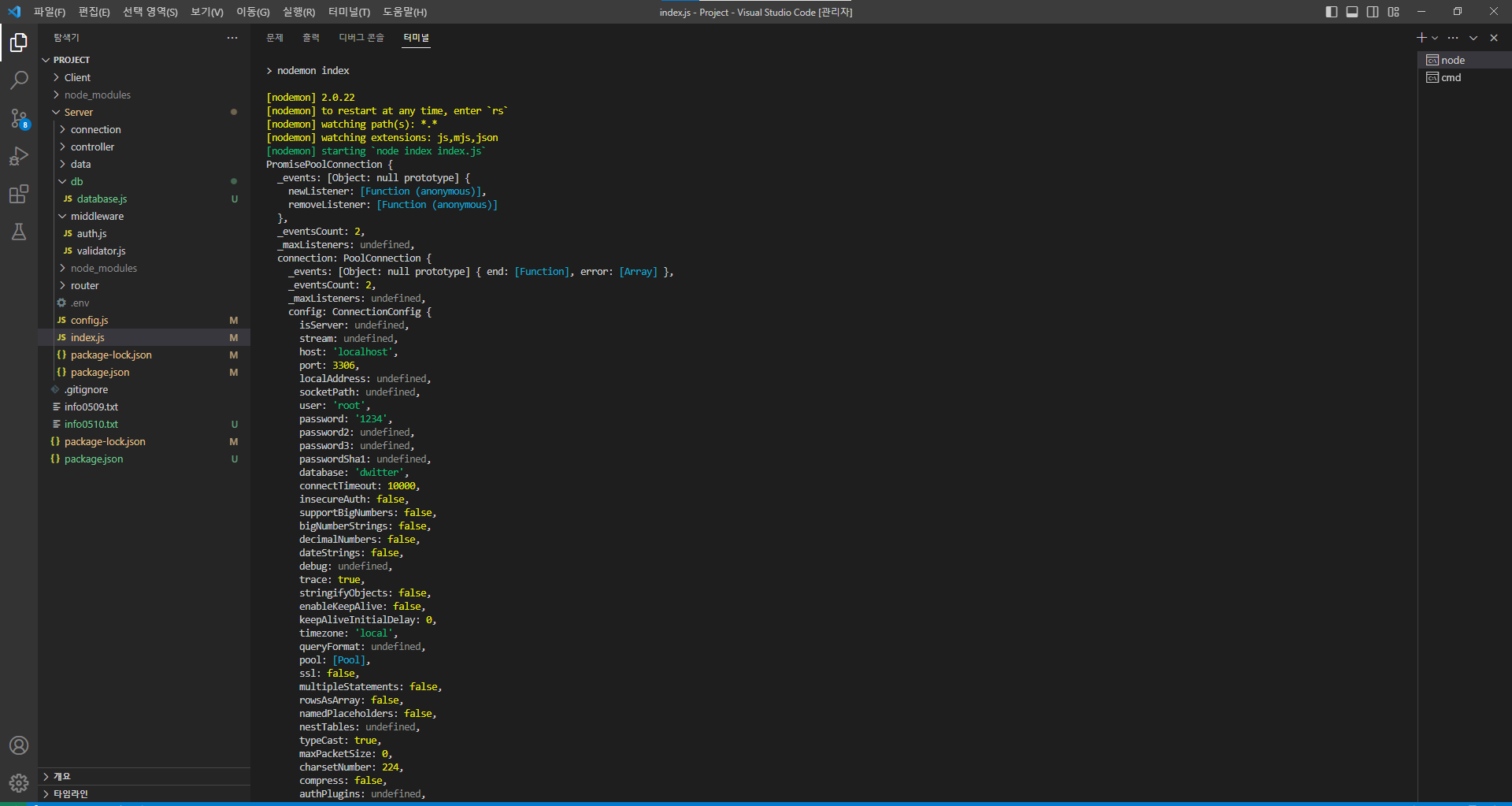Expand the controller folder
Image resolution: width=1512 pixels, height=806 pixels.
click(144, 147)
